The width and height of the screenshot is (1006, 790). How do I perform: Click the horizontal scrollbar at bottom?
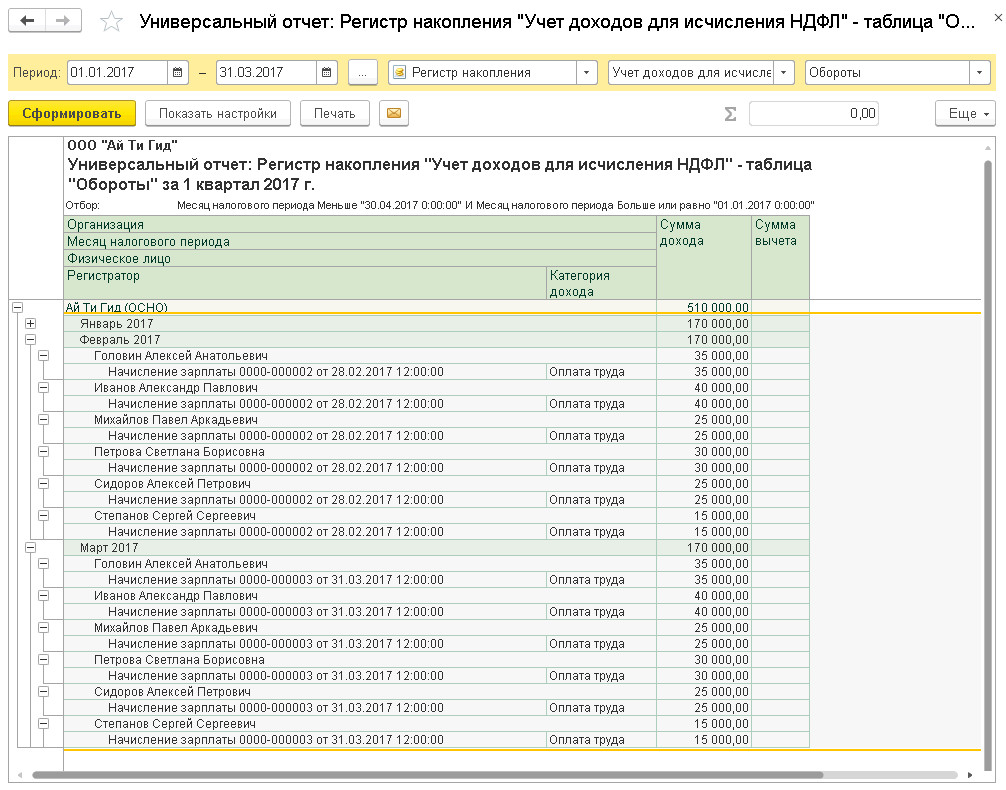click(427, 775)
